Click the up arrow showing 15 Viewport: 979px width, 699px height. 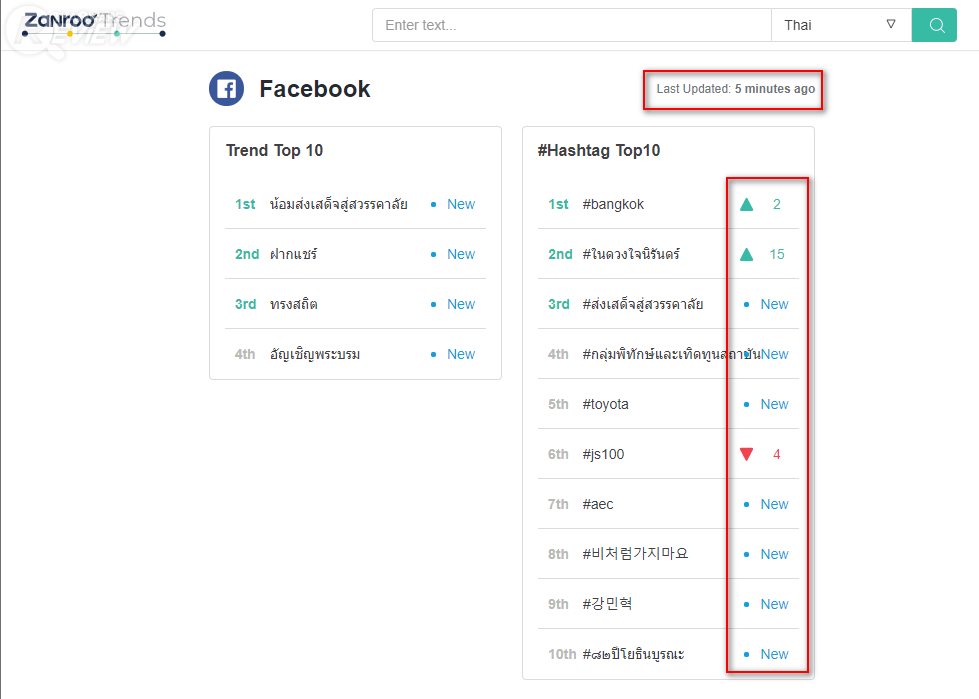746,255
